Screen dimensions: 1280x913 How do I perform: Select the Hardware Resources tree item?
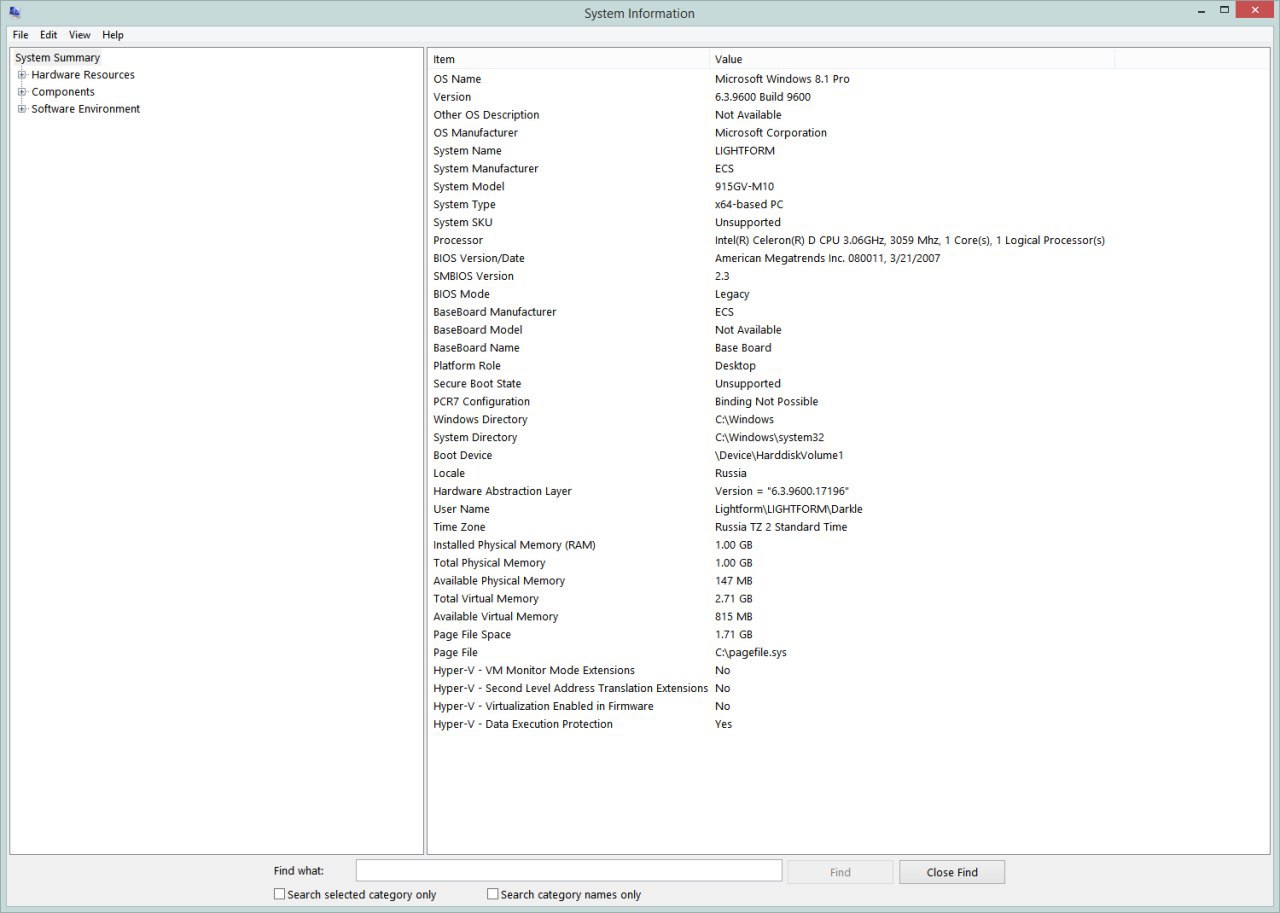(x=83, y=75)
